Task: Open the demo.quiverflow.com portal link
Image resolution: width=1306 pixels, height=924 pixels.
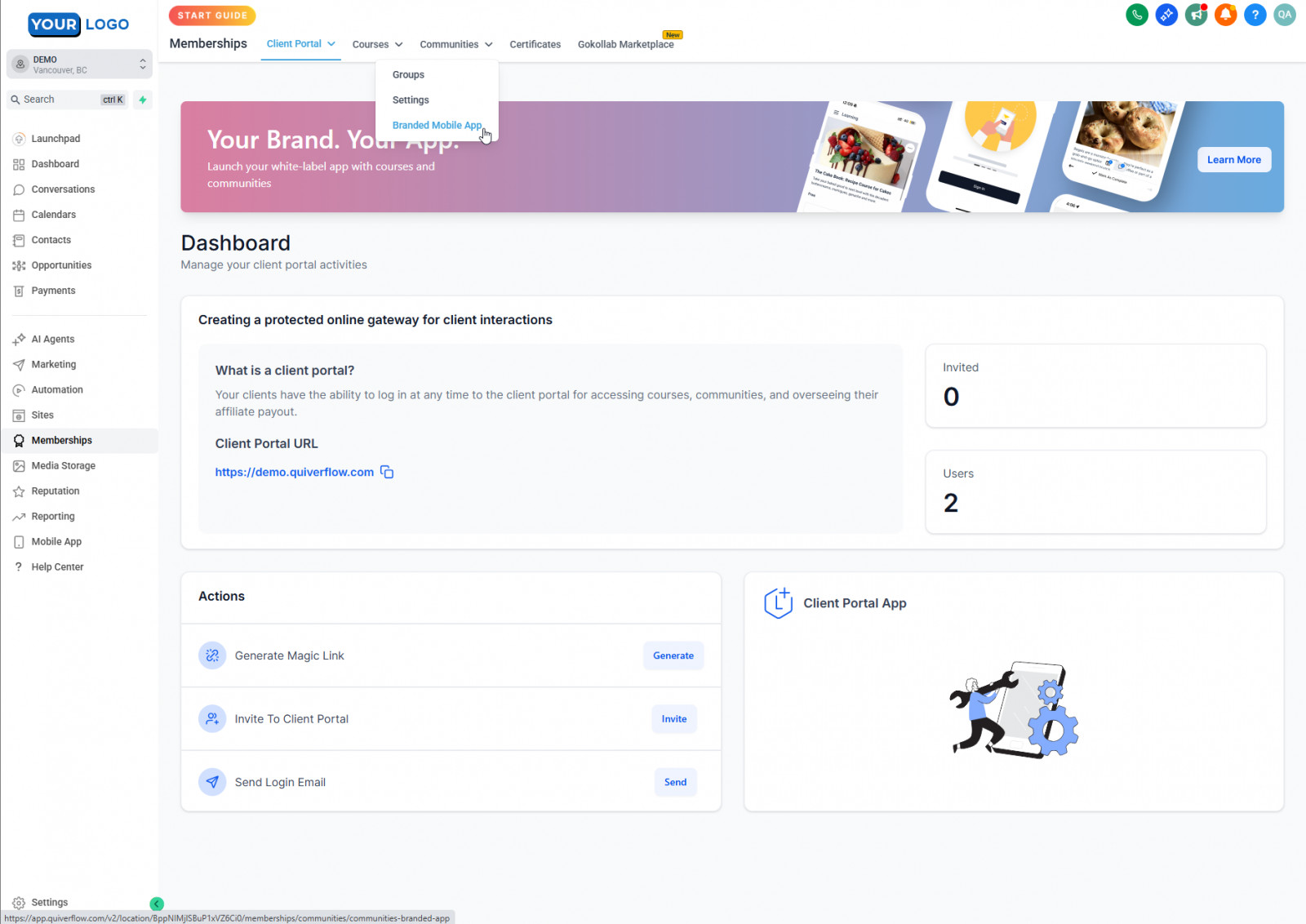Action: pyautogui.click(x=294, y=473)
